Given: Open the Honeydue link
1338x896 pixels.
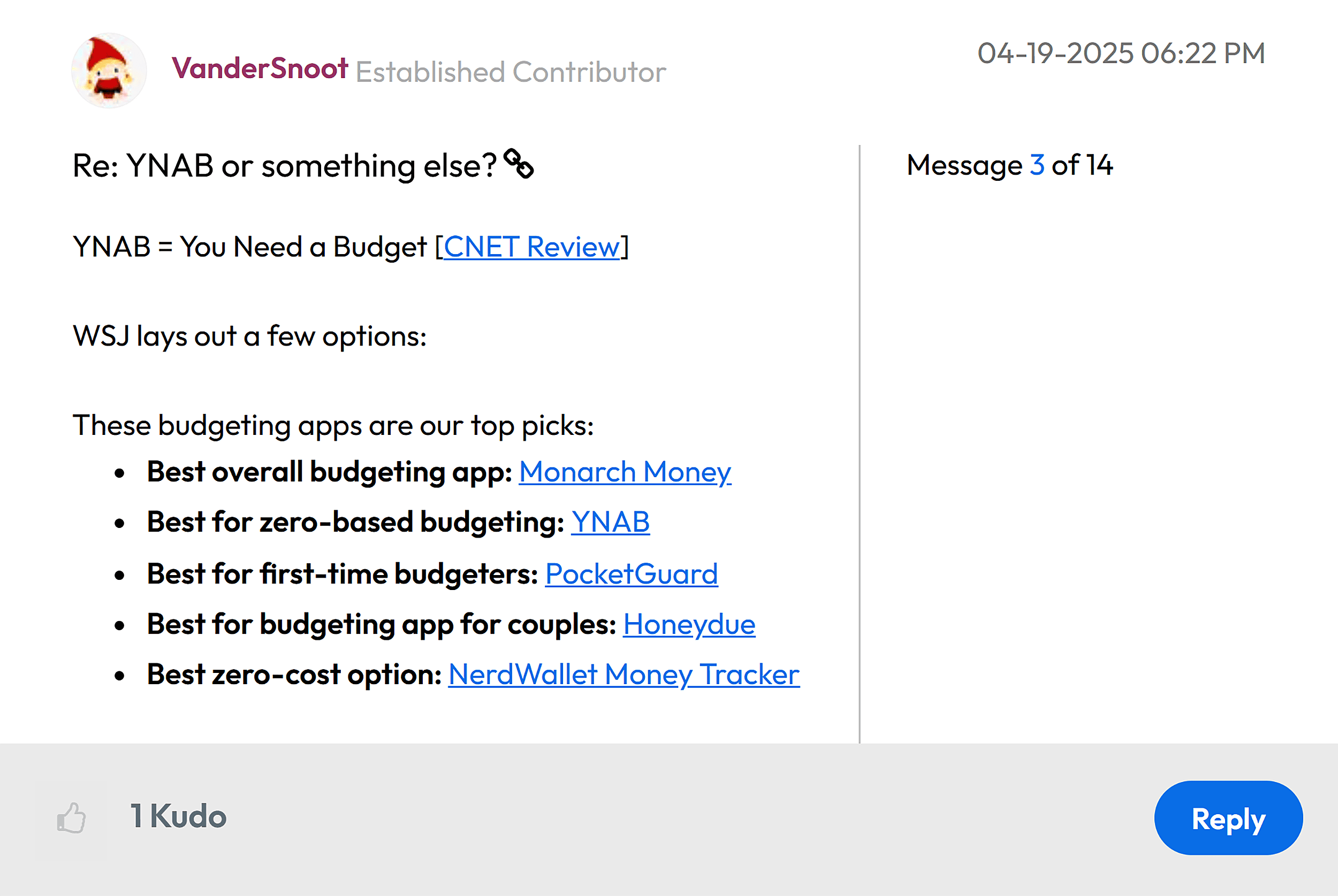Looking at the screenshot, I should pyautogui.click(x=689, y=624).
